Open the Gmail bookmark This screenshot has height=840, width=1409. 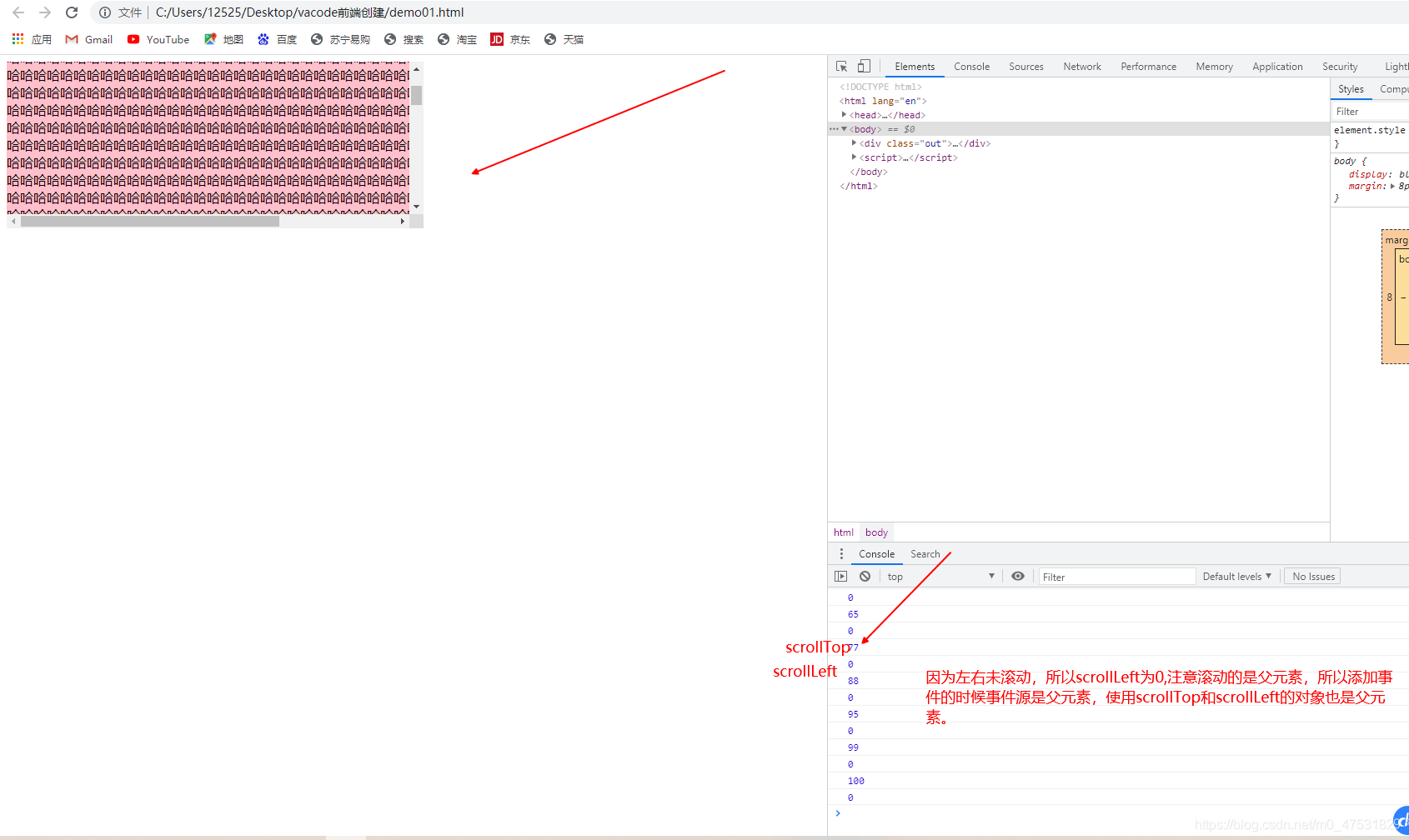[89, 39]
